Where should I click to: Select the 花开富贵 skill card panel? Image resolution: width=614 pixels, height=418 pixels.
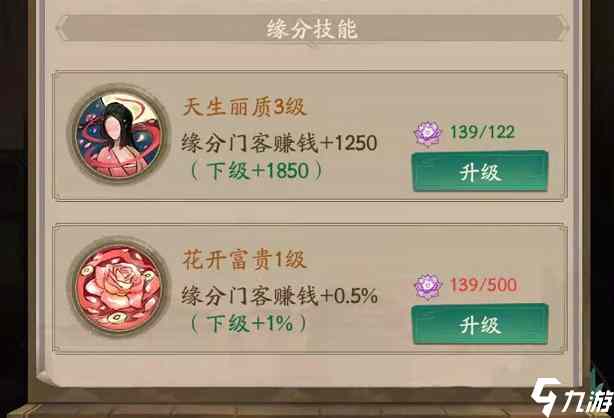pos(310,289)
